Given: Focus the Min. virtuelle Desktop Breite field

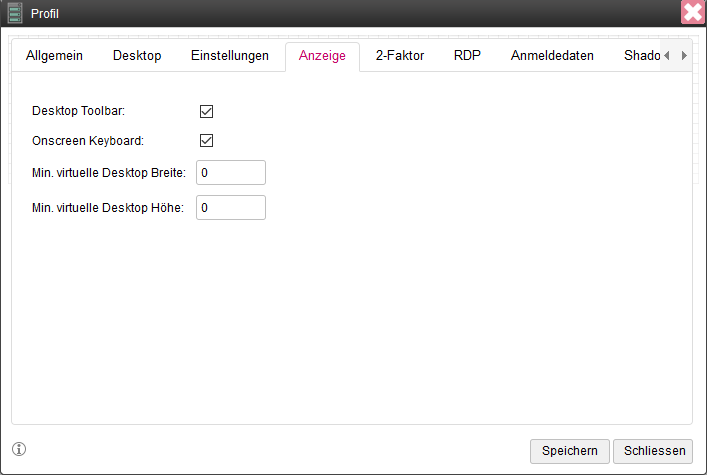Looking at the screenshot, I should [231, 172].
